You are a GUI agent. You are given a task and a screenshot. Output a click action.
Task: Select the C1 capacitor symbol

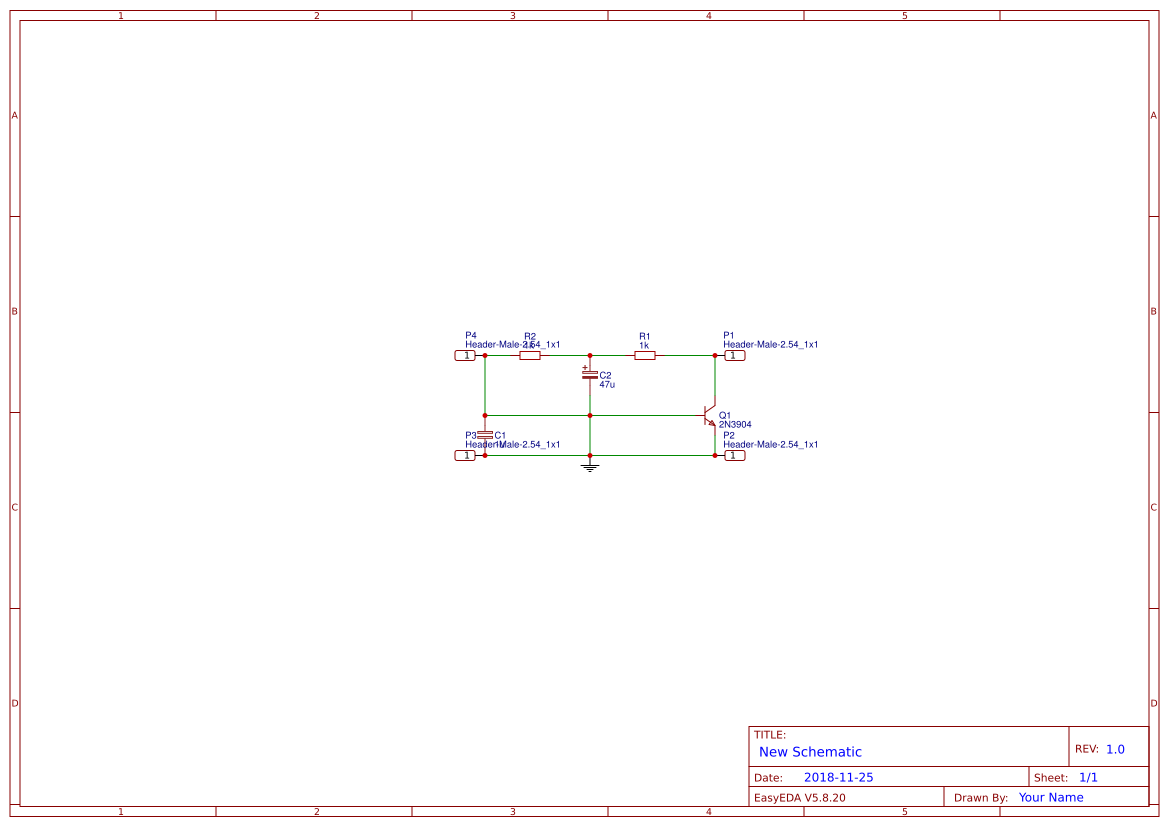(485, 435)
